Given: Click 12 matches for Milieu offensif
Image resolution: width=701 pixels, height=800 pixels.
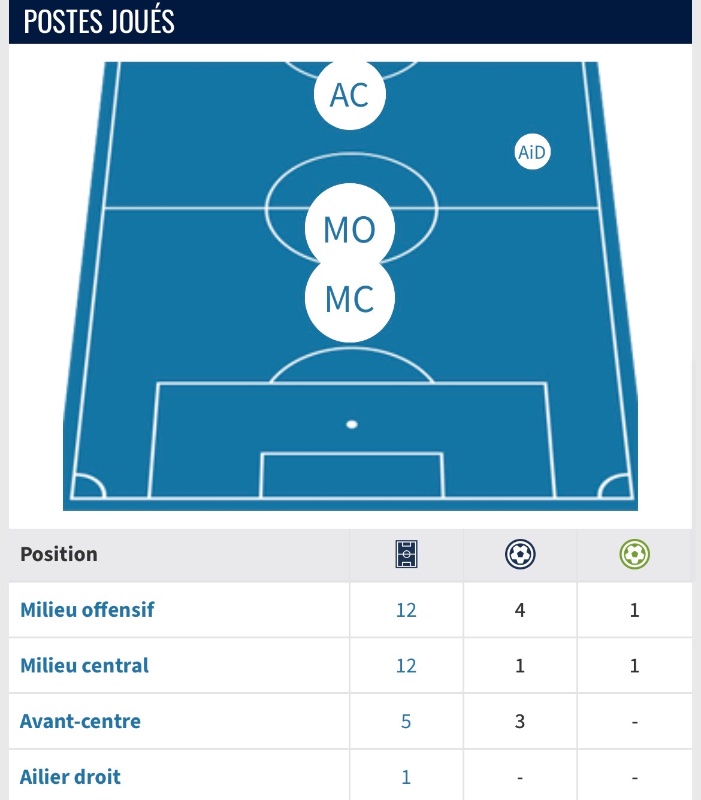Looking at the screenshot, I should (406, 610).
